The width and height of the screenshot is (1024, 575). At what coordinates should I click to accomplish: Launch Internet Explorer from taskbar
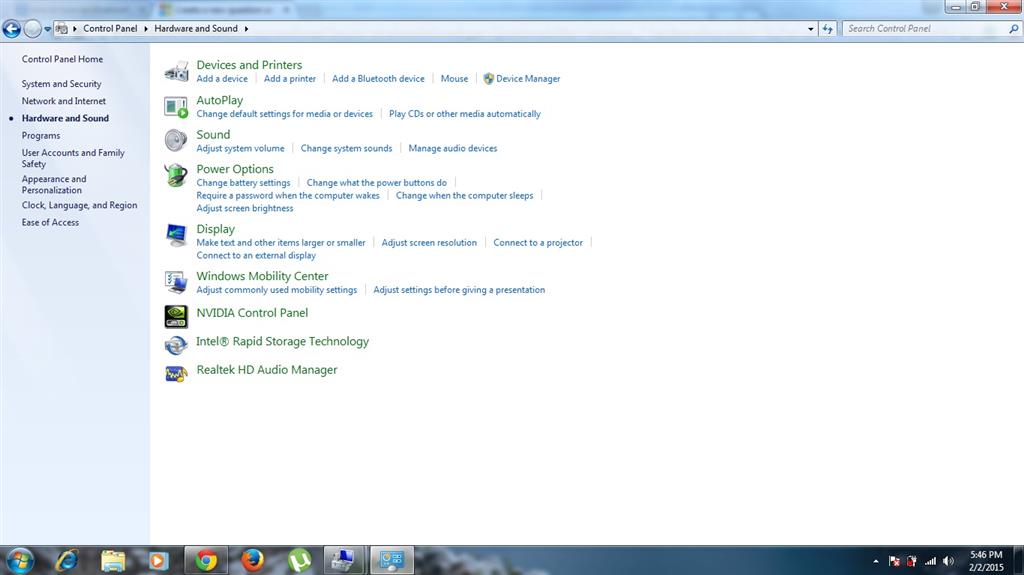pos(67,561)
